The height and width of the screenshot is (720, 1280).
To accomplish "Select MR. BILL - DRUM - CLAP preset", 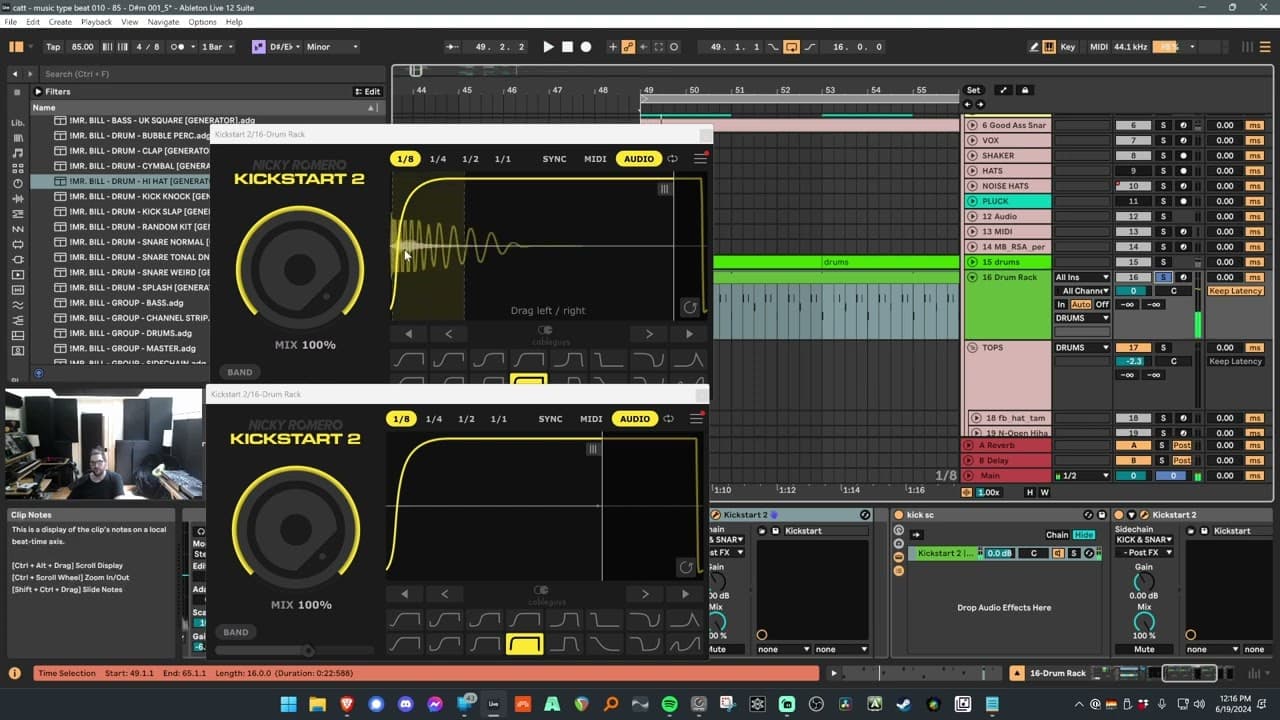I will 132,151.
